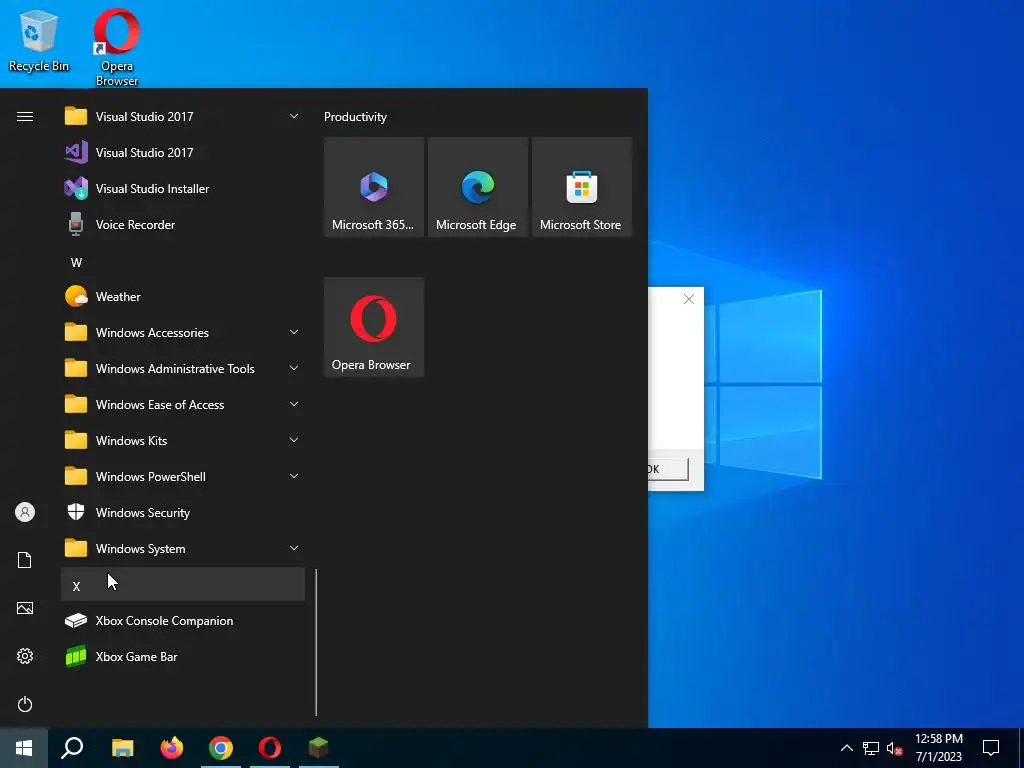
Task: Launch Xbox Game Bar
Action: click(x=183, y=656)
